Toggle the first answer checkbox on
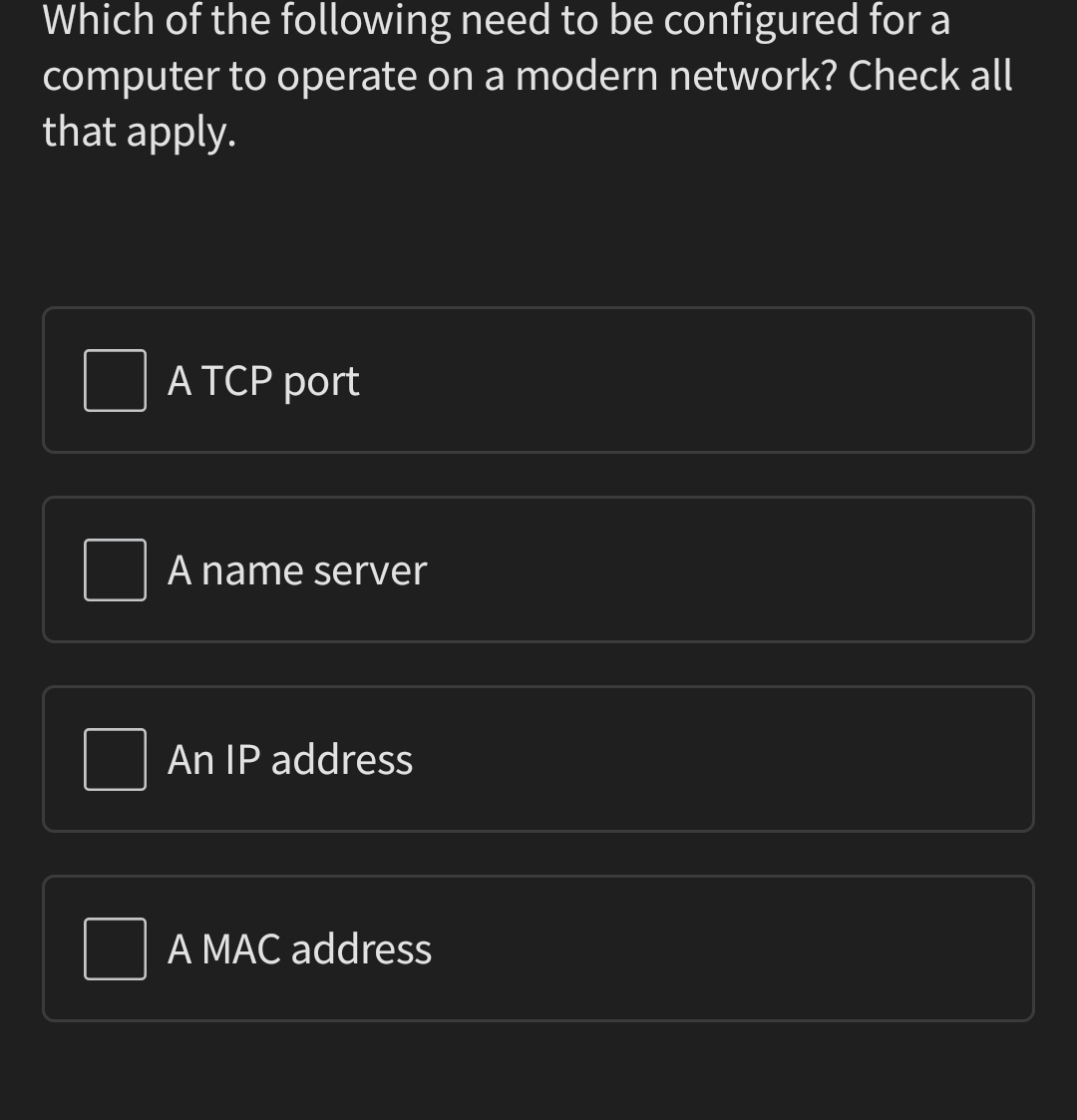The image size is (1077, 1120). click(x=114, y=380)
